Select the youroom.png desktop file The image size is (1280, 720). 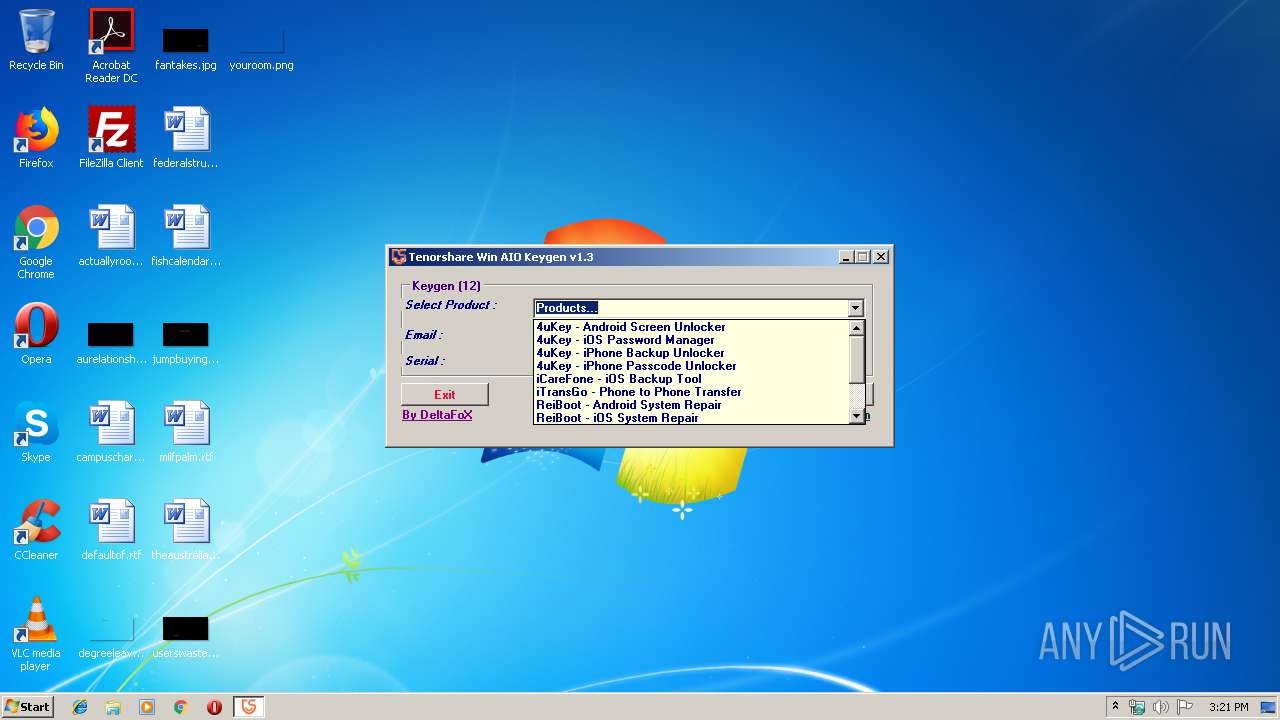click(x=261, y=47)
